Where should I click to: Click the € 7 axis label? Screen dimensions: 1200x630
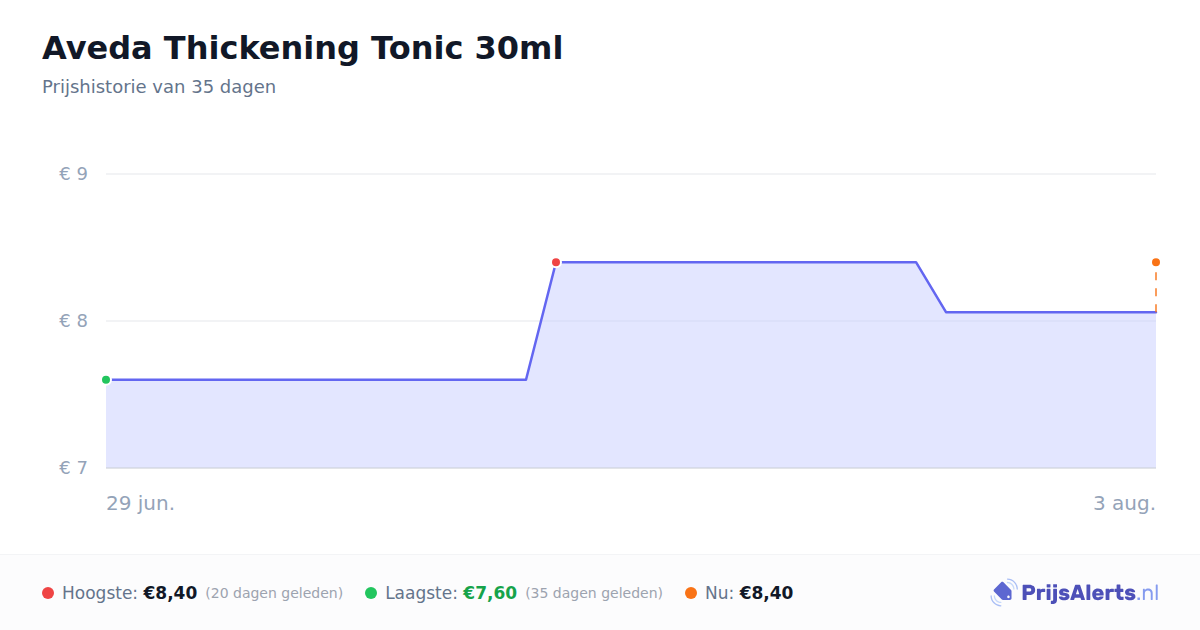73,468
